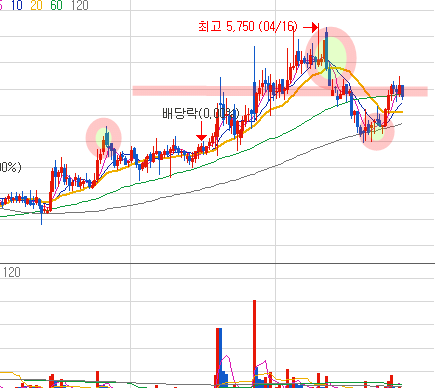Click the tallest red volume bar
Viewport: 435px width, 388px height.
tap(254, 343)
